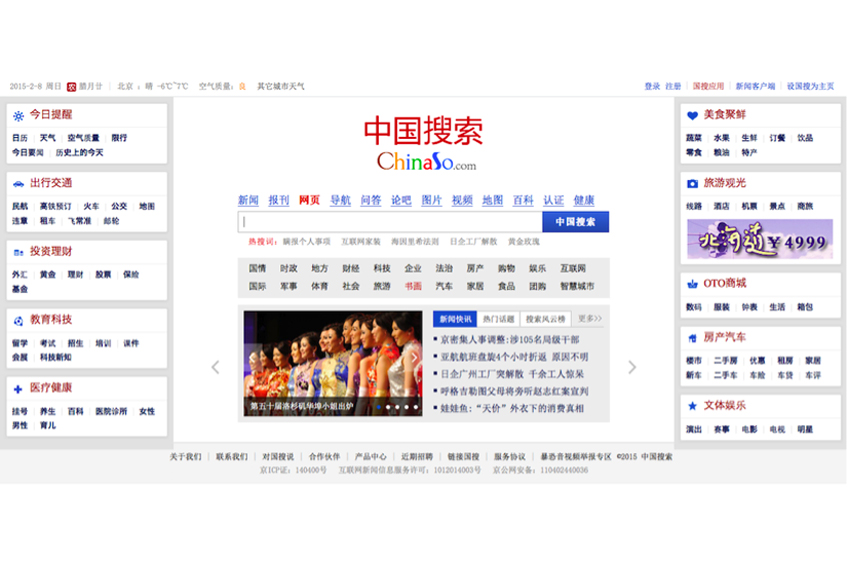Image resolution: width=847 pixels, height=565 pixels.
Task: Click the sun icon beside 今日提醒
Action: coord(18,116)
